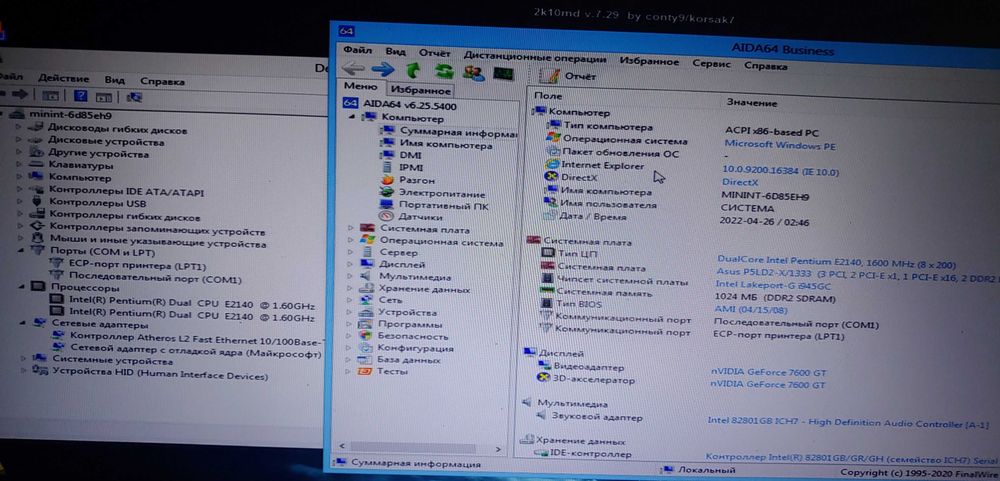Click the left sidebar horizontal scrollbar
Image resolution: width=1000 pixels, height=481 pixels.
point(421,448)
